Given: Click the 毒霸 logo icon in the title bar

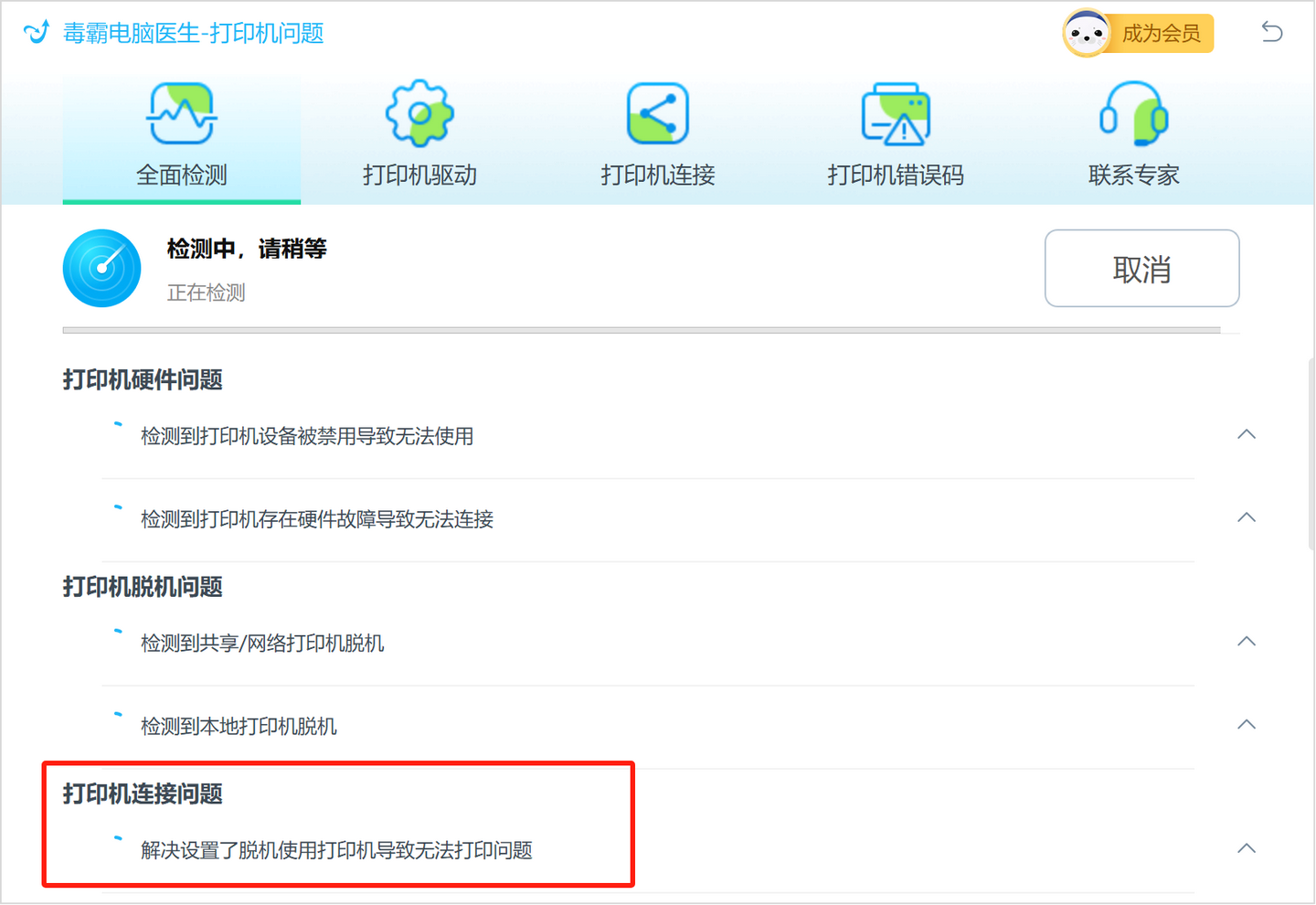Looking at the screenshot, I should [35, 30].
